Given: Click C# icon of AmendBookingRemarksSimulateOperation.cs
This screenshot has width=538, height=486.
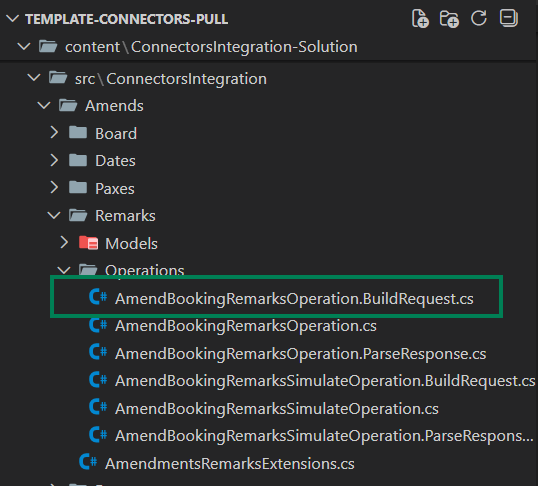Looking at the screenshot, I should (98, 407).
